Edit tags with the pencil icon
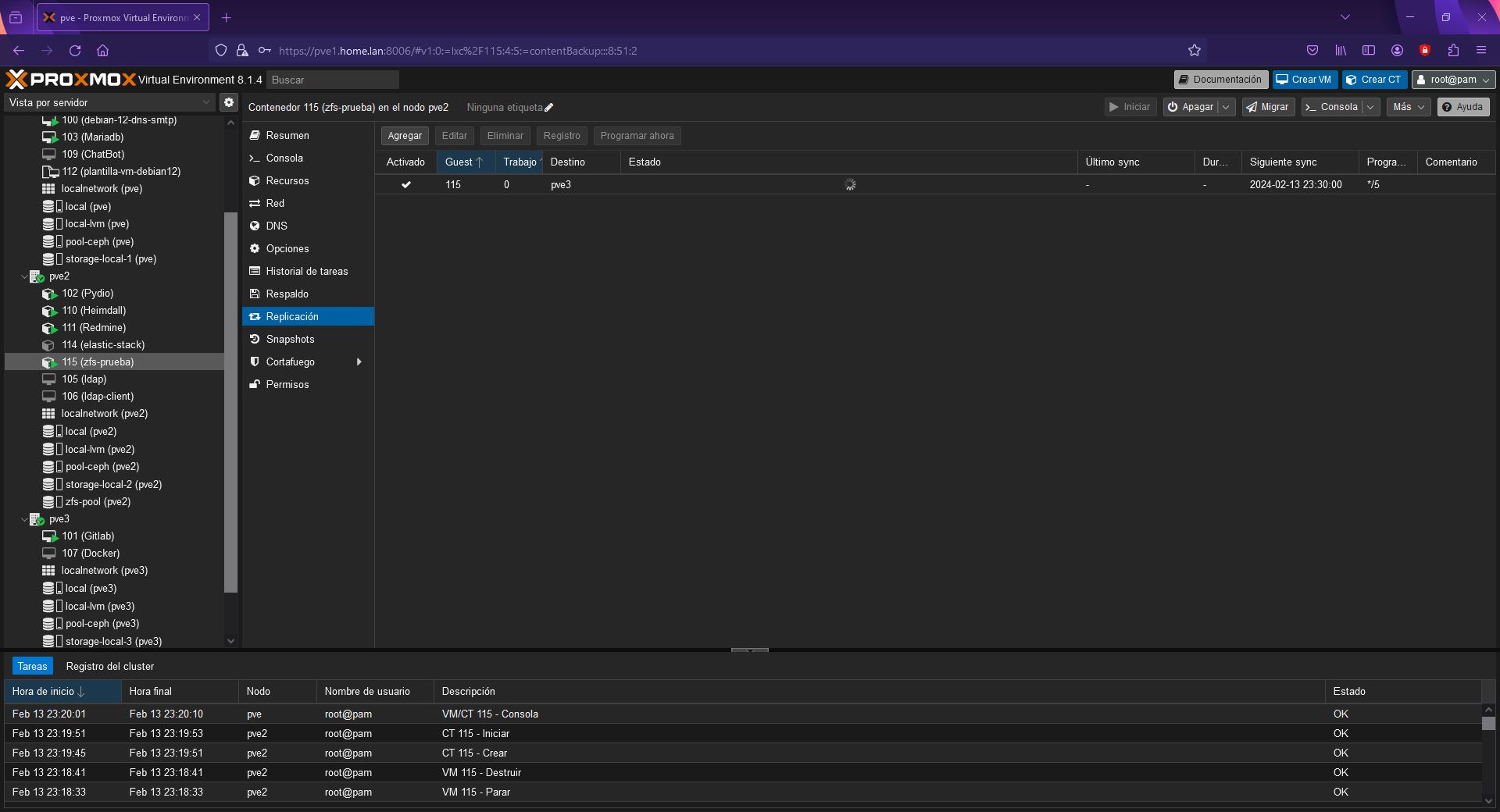Viewport: 1500px width, 812px height. (x=548, y=108)
